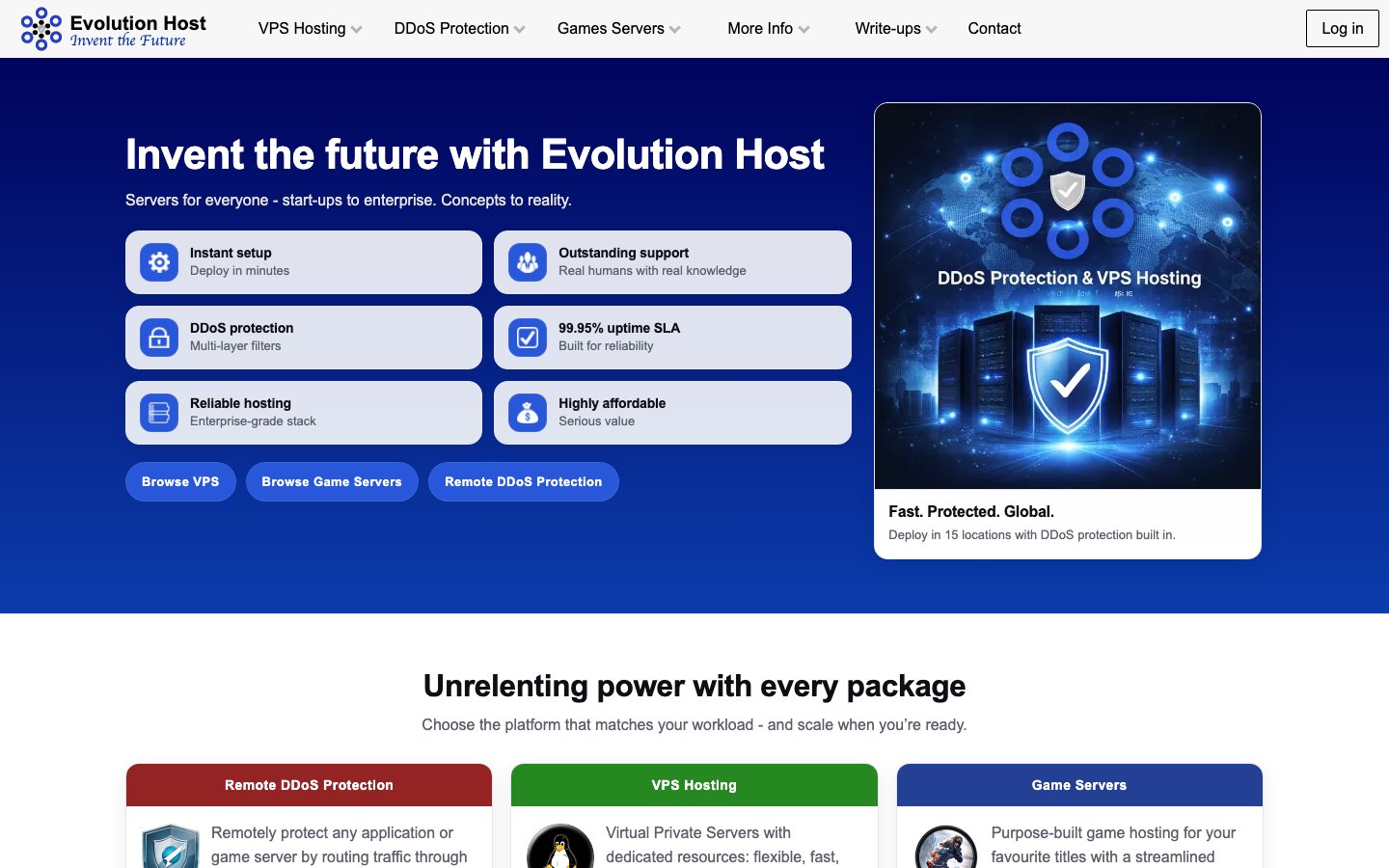Expand the Write-ups dropdown arrow

(932, 30)
